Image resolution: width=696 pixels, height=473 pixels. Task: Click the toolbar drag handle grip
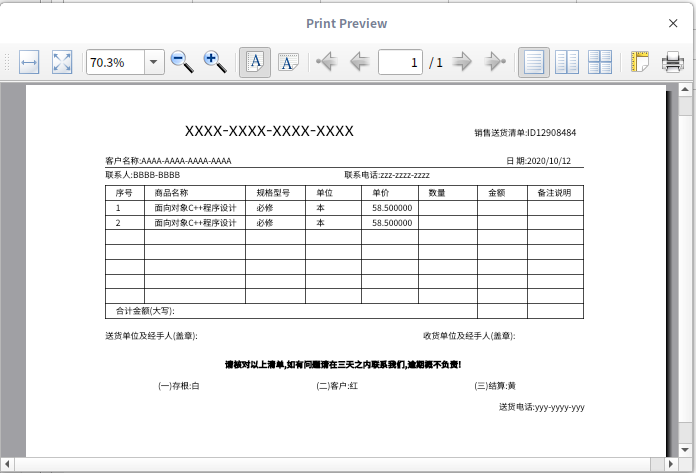pos(7,62)
